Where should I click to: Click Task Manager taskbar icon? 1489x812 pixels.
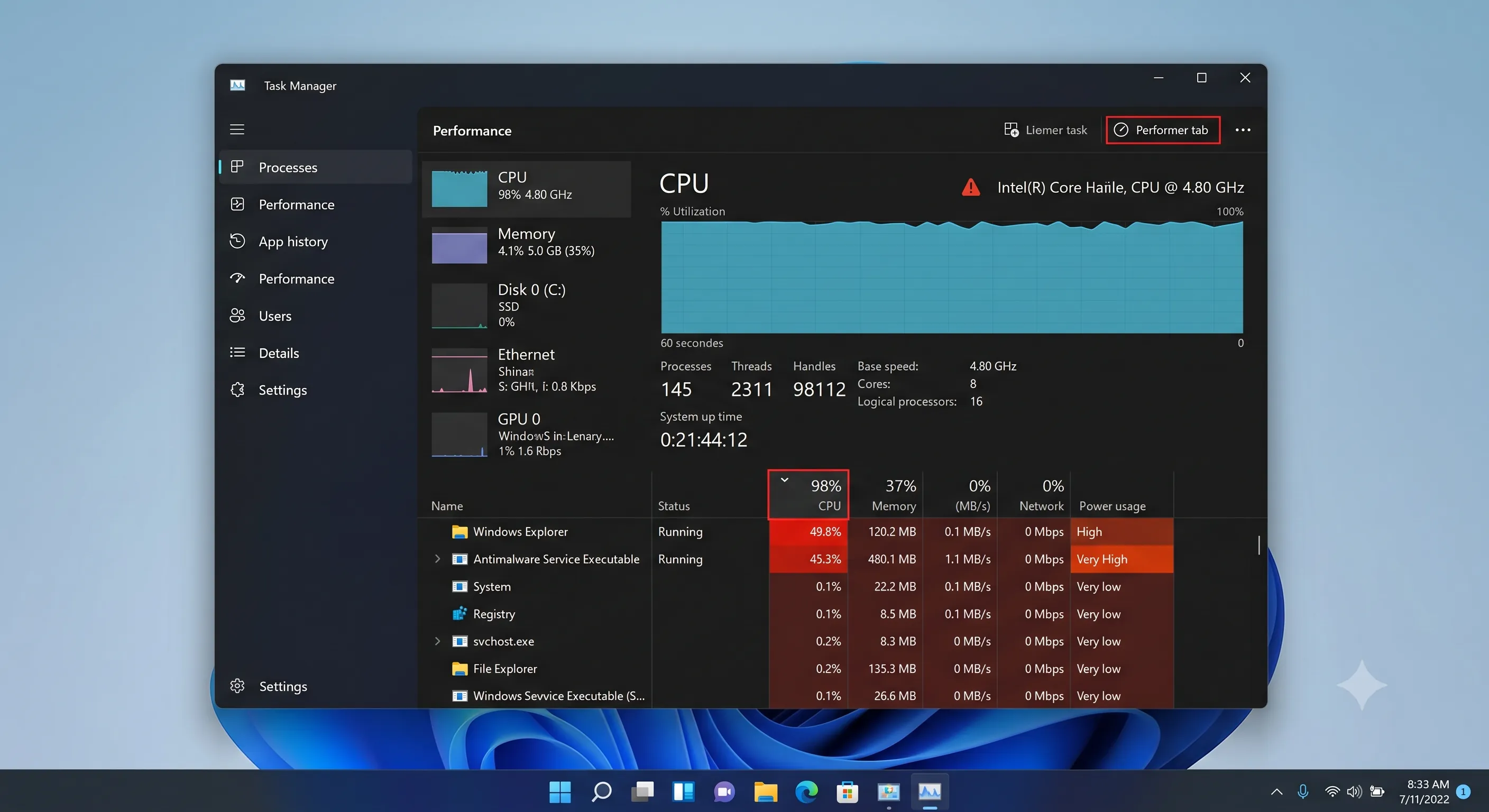pos(930,791)
